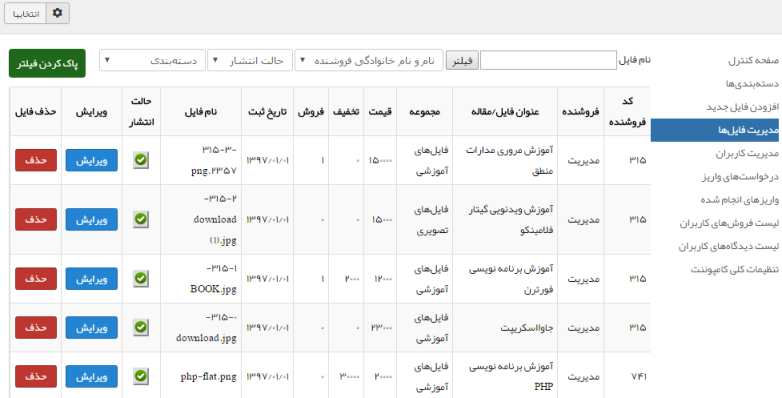Viewport: 782px width, 398px height.
Task: Open لیست فروش‌های کاربران in sidebar
Action: 729,223
